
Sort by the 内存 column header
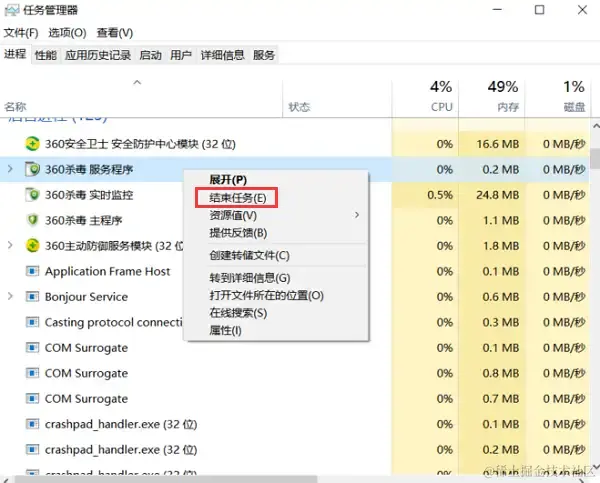pos(492,97)
